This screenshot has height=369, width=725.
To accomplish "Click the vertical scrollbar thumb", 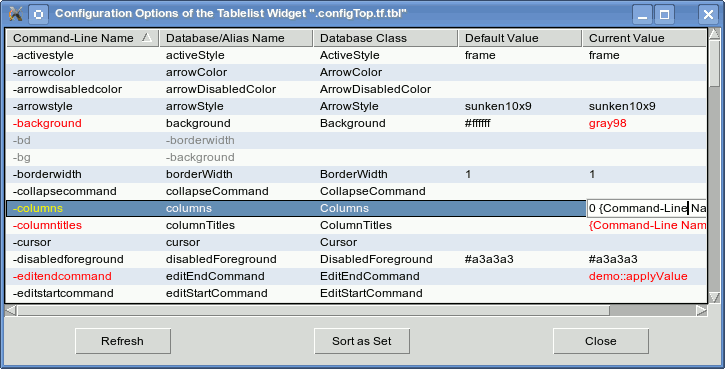I will click(x=714, y=63).
